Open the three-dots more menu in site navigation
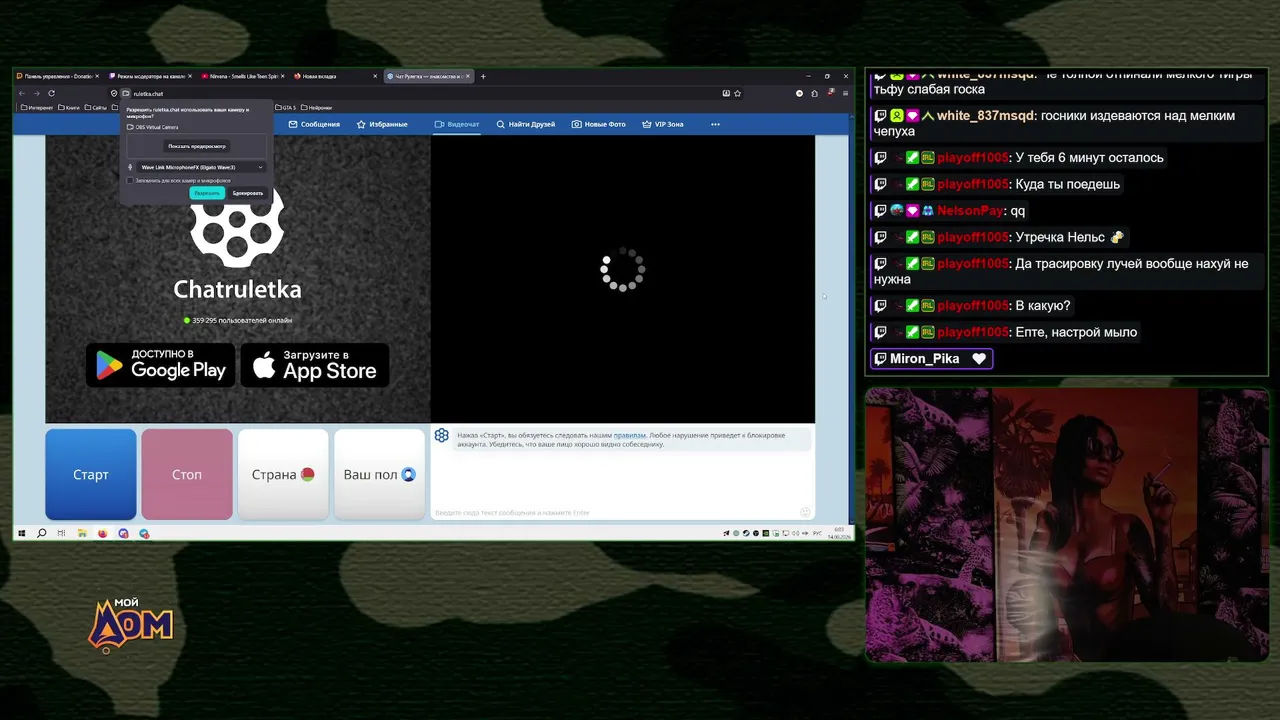The image size is (1280, 720). pos(715,124)
